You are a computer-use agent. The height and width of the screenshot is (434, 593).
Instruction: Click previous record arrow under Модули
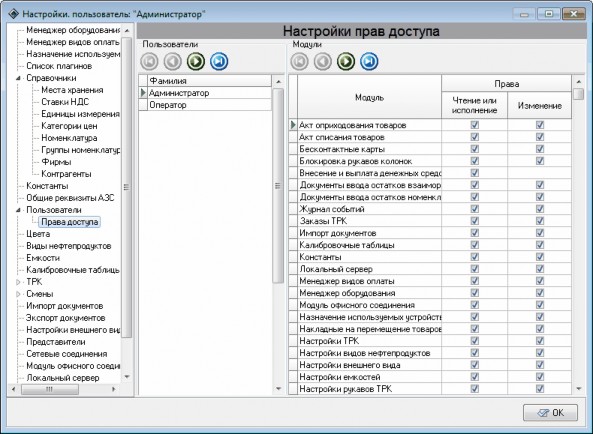(323, 61)
